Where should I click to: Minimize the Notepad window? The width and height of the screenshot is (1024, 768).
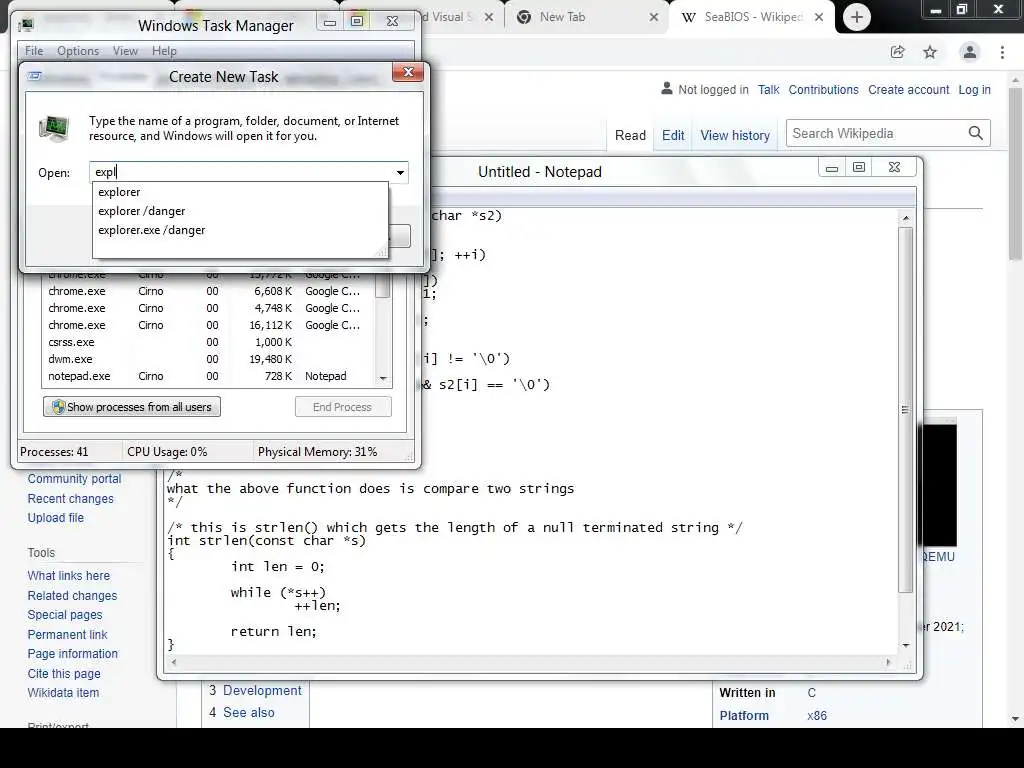(x=831, y=168)
